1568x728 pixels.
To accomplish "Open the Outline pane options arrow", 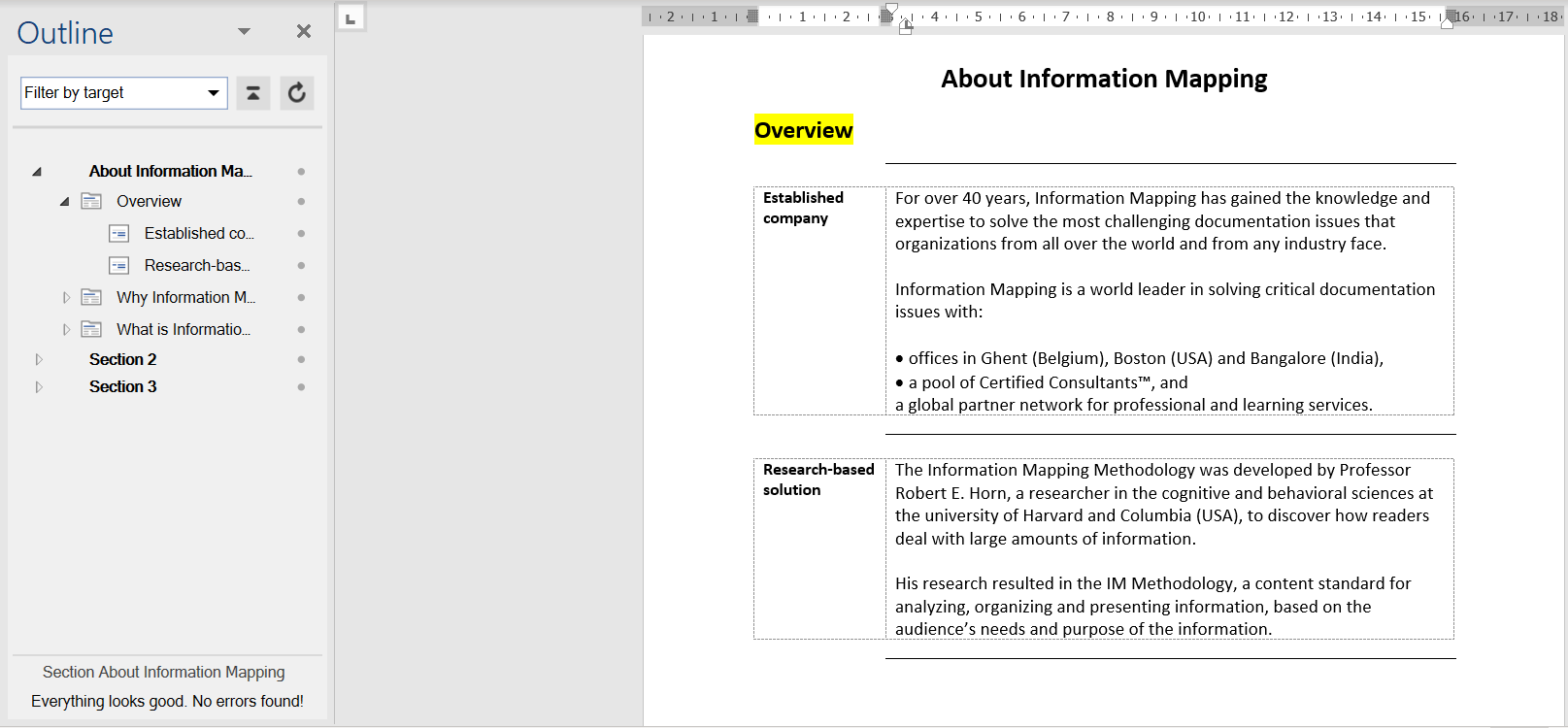I will click(245, 32).
